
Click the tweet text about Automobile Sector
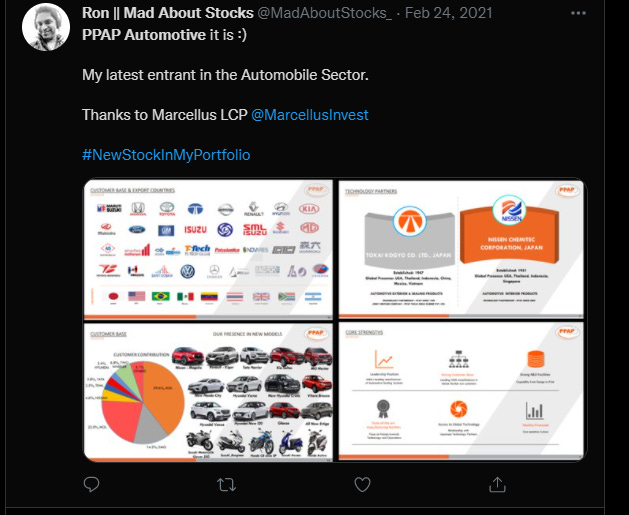point(225,75)
